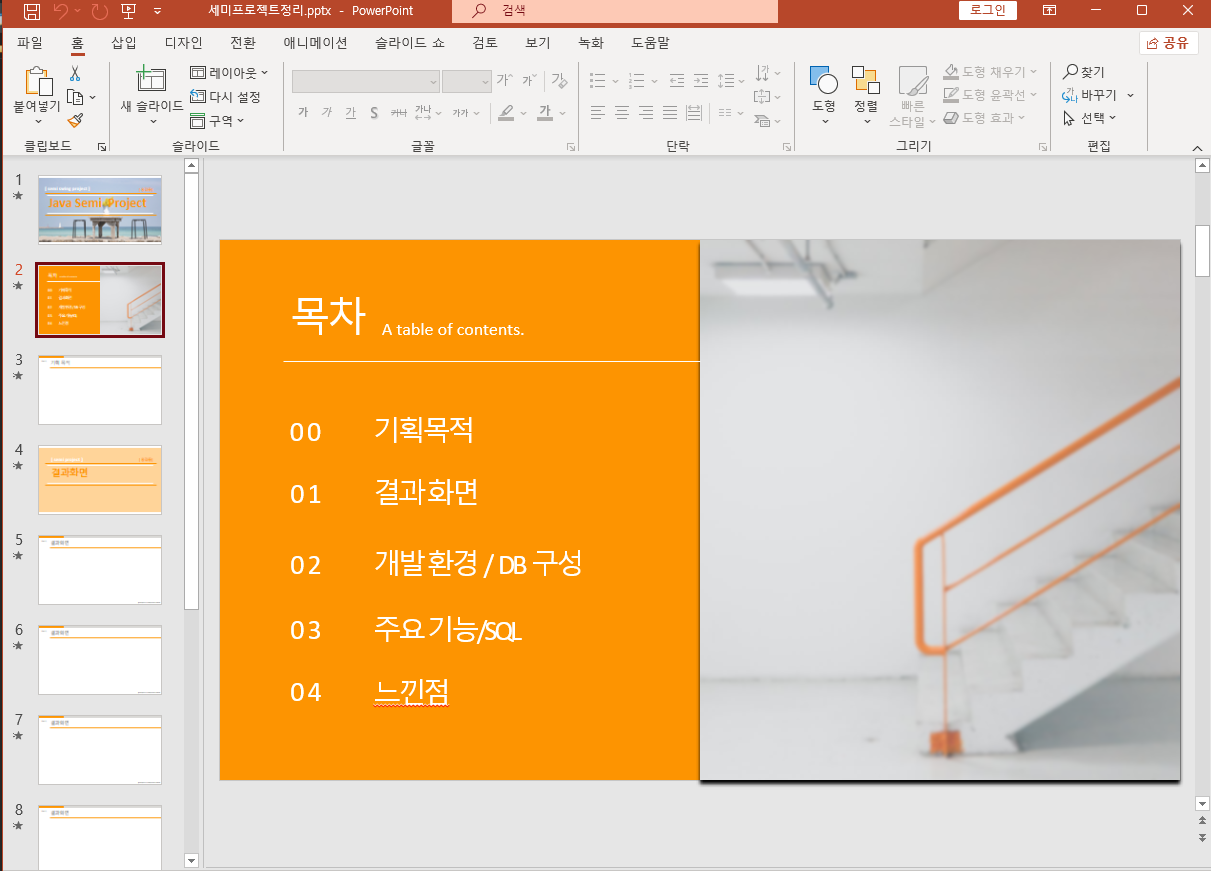Open Ribbon Display Options button

tap(1050, 11)
